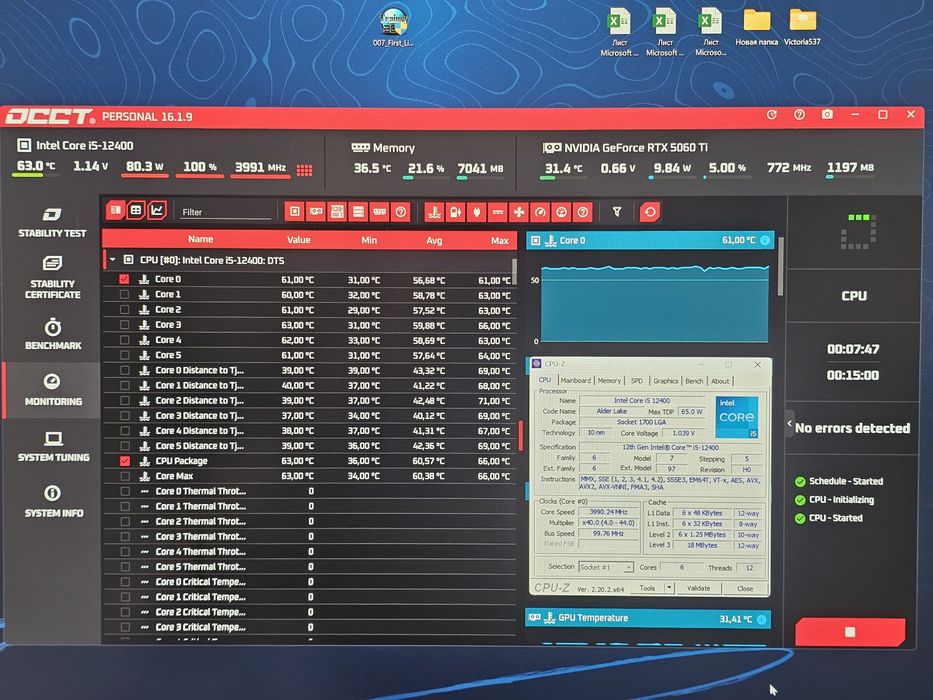This screenshot has width=933, height=700.
Task: Show fan speed sensors icon
Action: 519,212
